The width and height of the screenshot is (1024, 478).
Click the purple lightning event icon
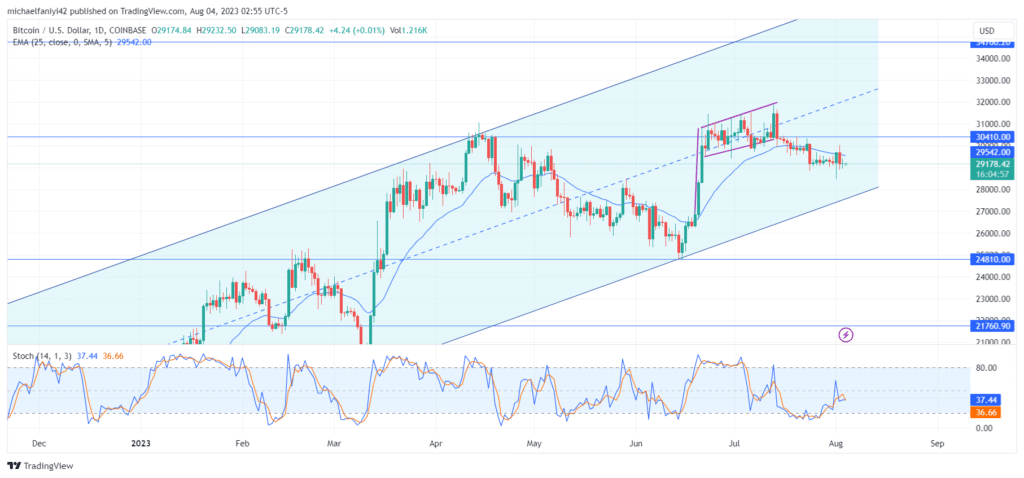pyautogui.click(x=846, y=335)
